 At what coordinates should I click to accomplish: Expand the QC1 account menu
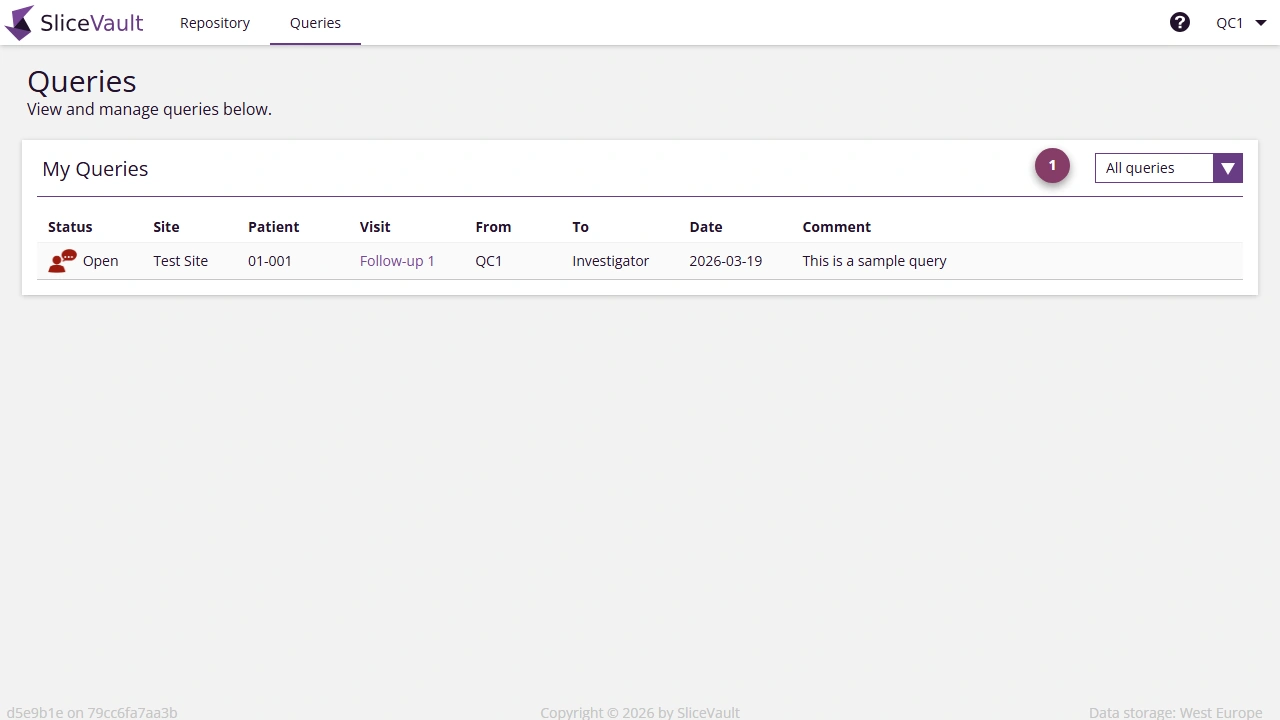tap(1240, 22)
